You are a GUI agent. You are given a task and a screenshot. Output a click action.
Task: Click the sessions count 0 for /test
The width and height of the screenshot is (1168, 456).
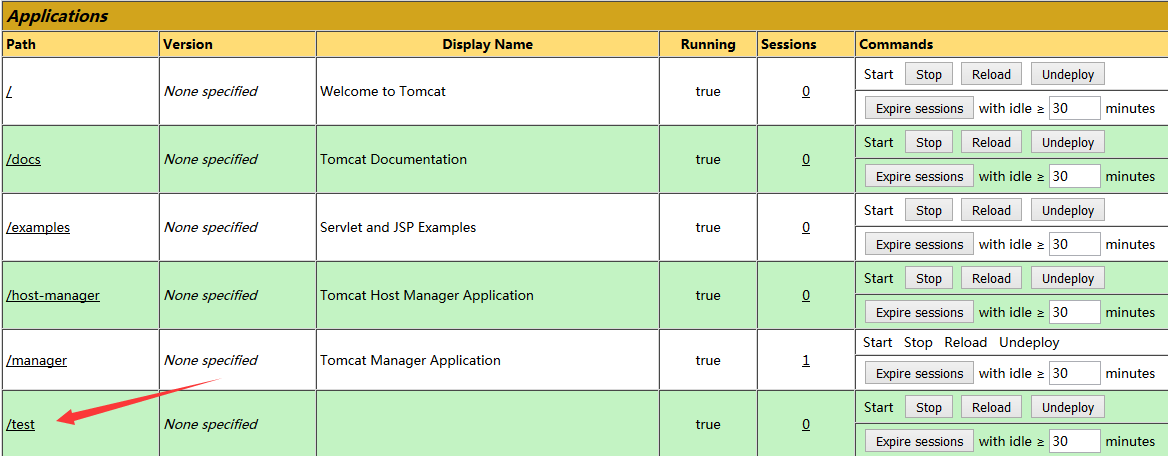806,424
